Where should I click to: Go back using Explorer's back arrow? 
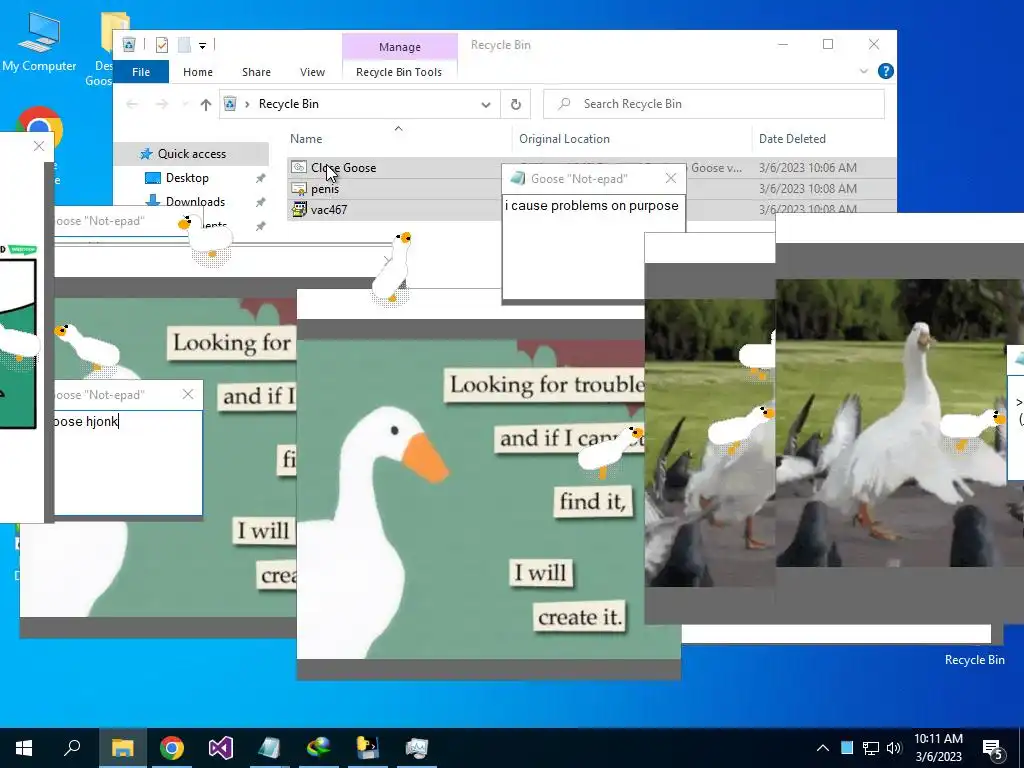(132, 104)
